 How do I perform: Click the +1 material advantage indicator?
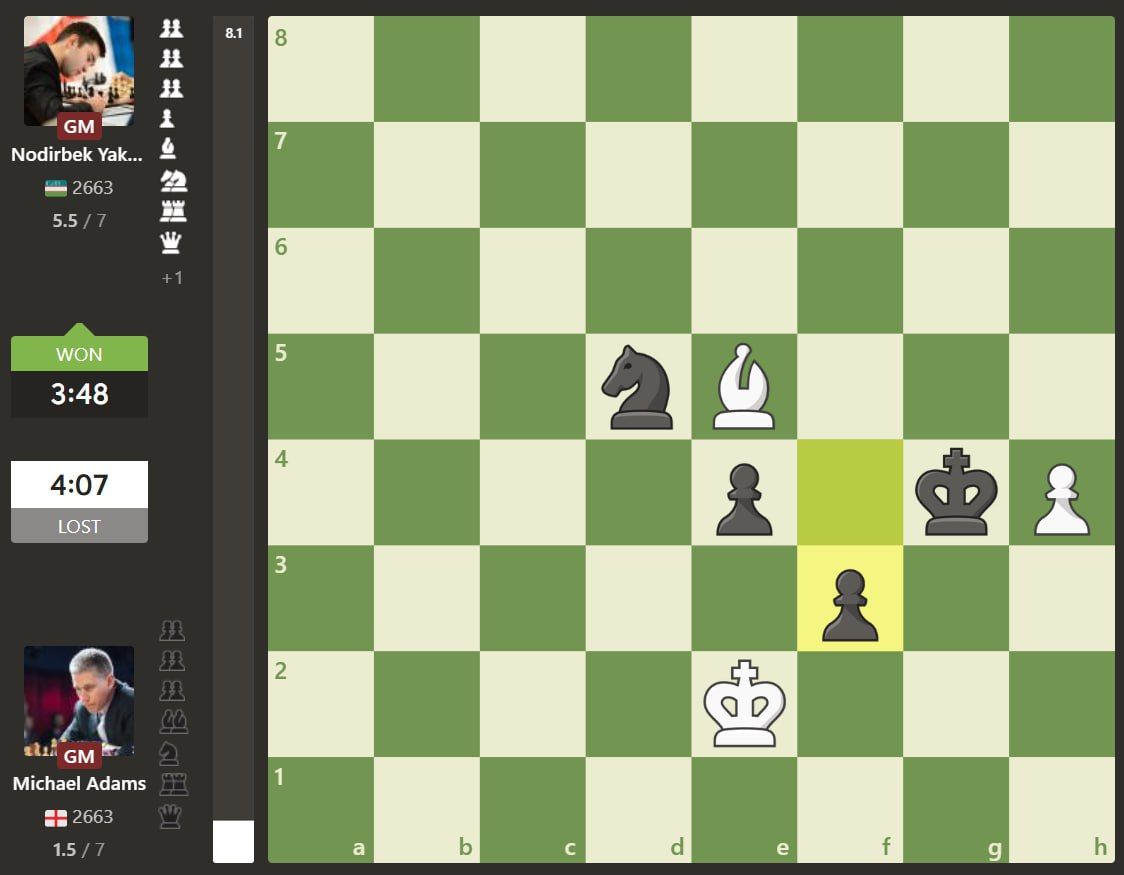click(172, 278)
